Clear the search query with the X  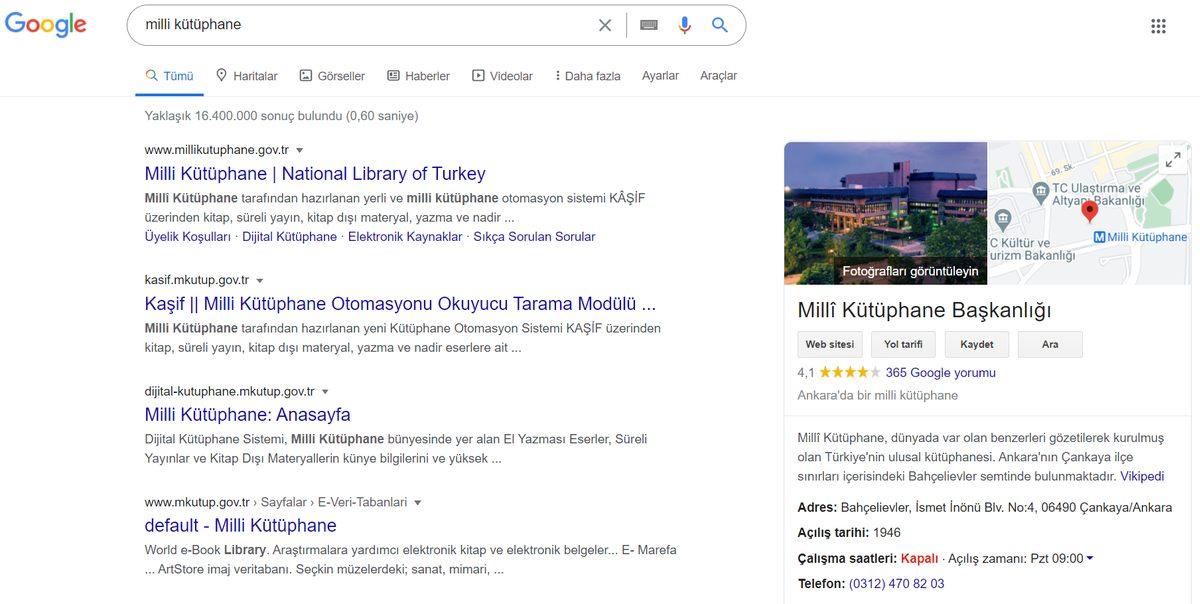click(x=604, y=24)
